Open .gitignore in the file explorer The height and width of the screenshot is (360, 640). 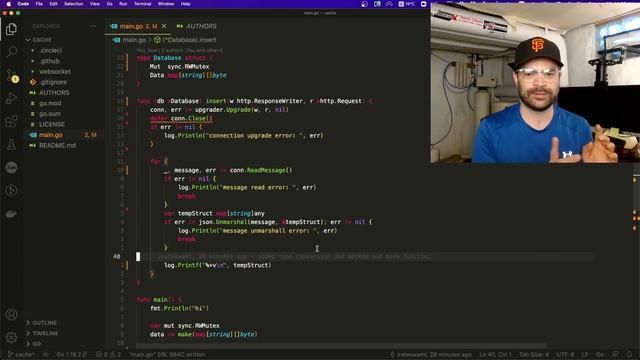[x=53, y=82]
